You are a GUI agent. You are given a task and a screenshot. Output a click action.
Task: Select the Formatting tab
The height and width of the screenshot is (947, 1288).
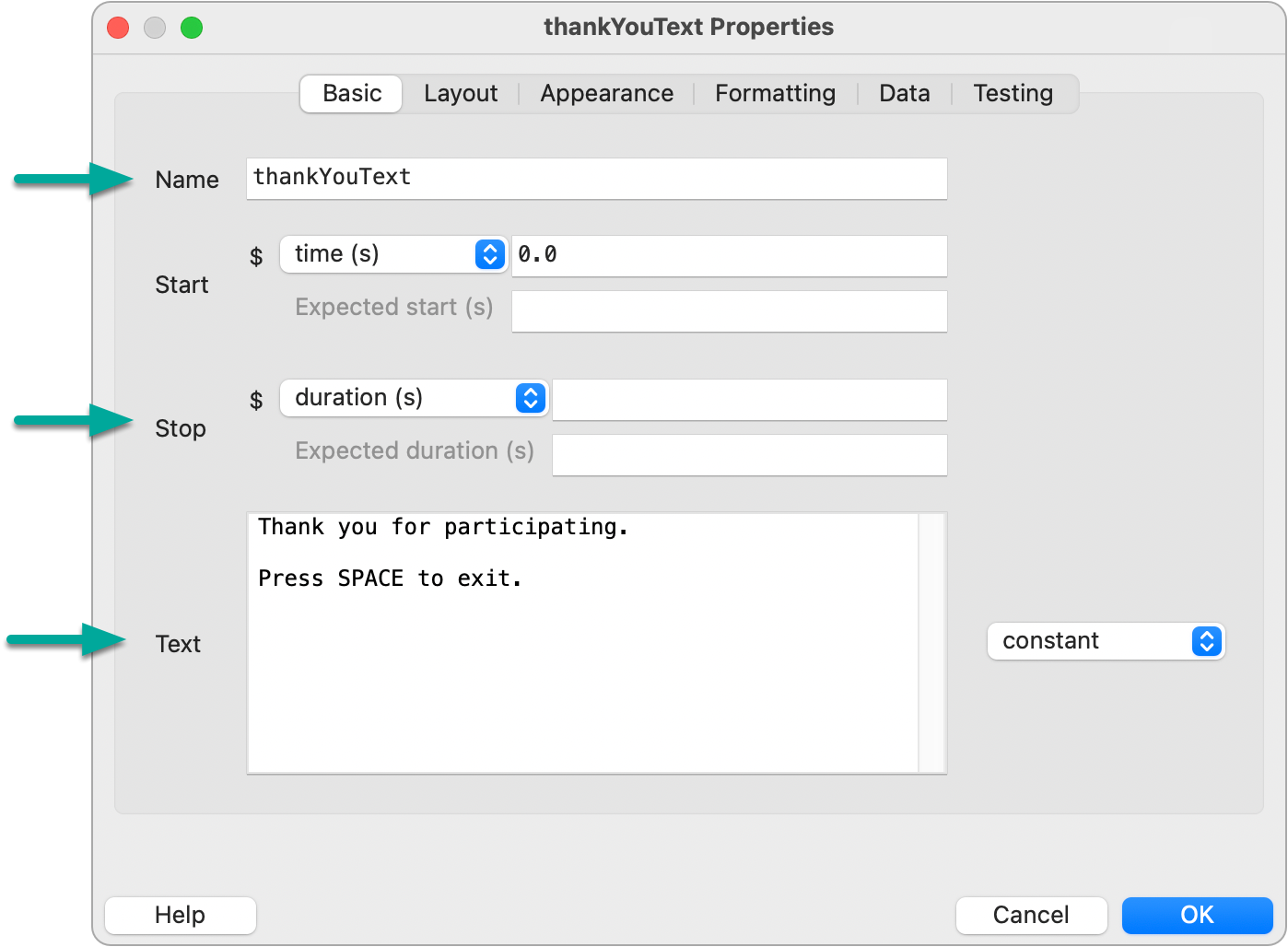(x=775, y=93)
